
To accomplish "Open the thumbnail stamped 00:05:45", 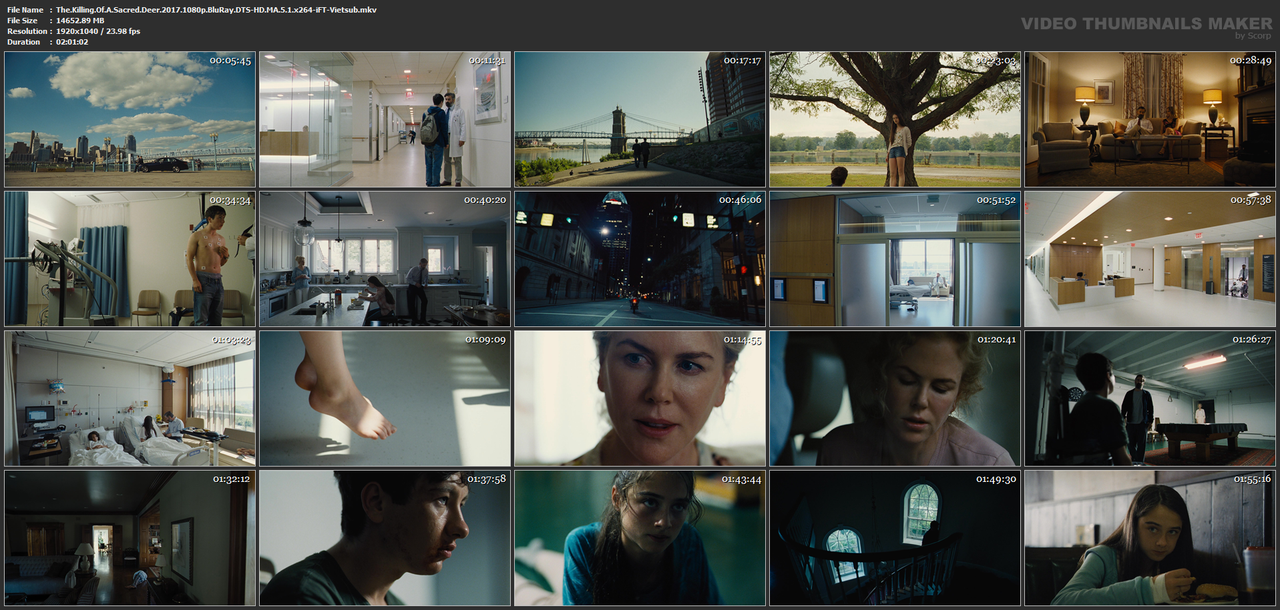I will tap(130, 120).
